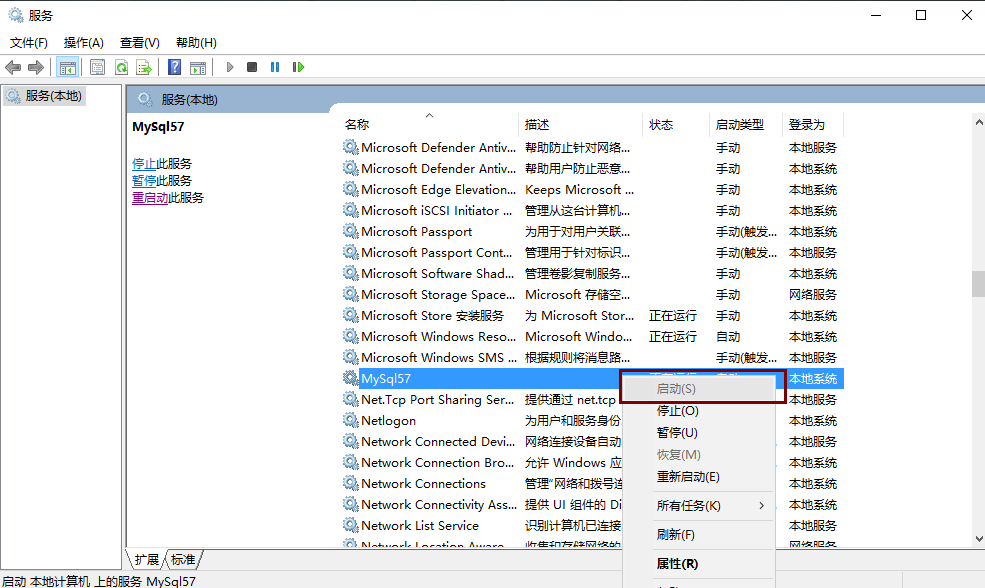Viewport: 985px width, 588px height.
Task: Switch to the 标准 tab
Action: click(183, 560)
